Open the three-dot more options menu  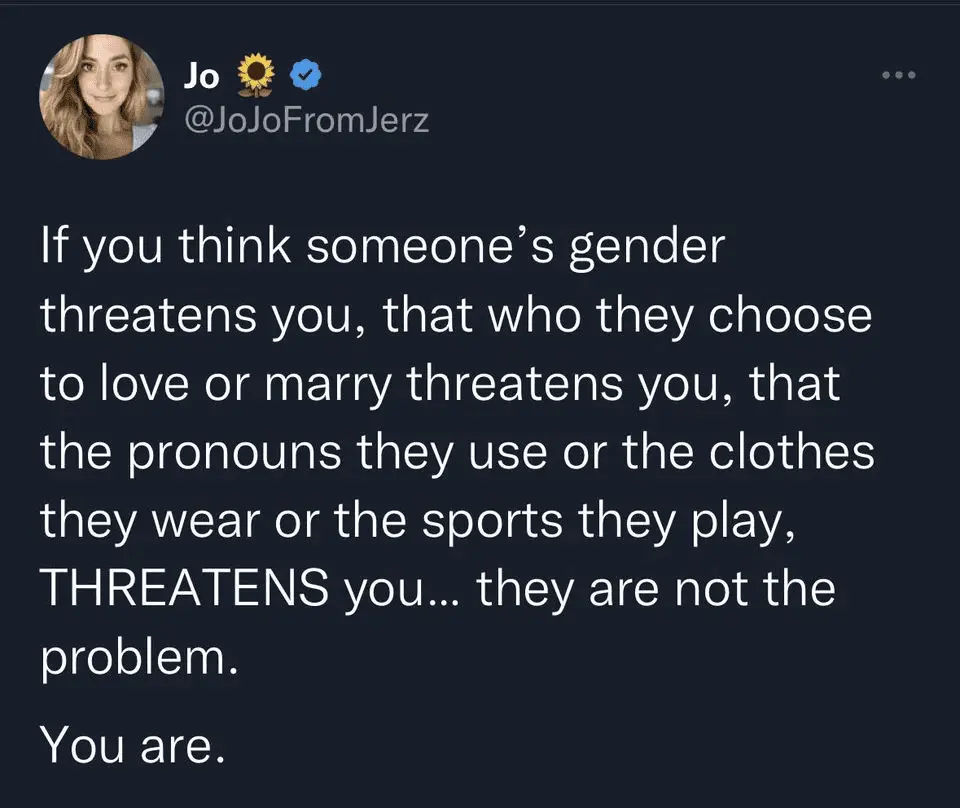point(900,74)
